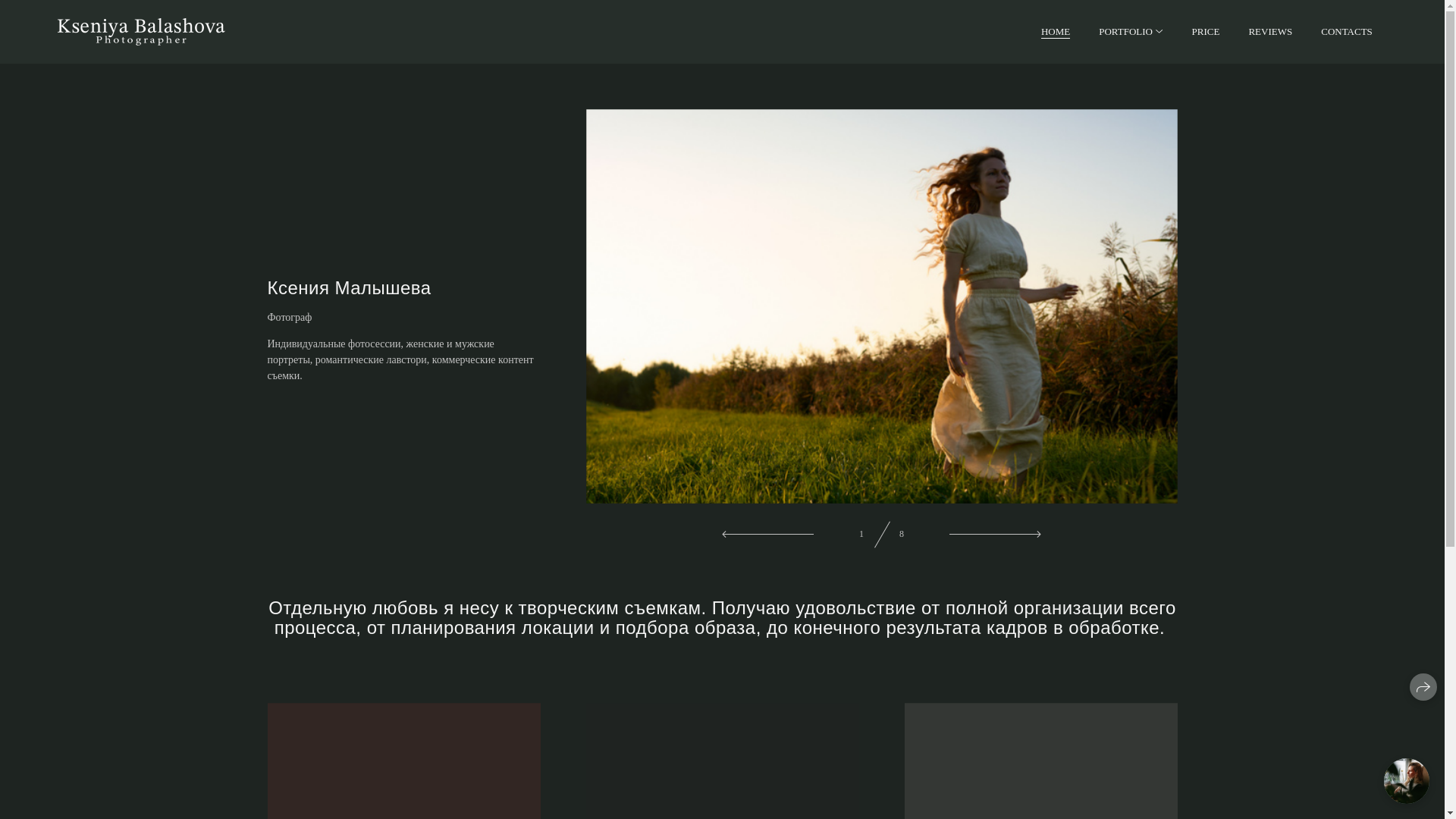The width and height of the screenshot is (1456, 819).
Task: Click the previous slide left arrow
Action: tap(767, 534)
